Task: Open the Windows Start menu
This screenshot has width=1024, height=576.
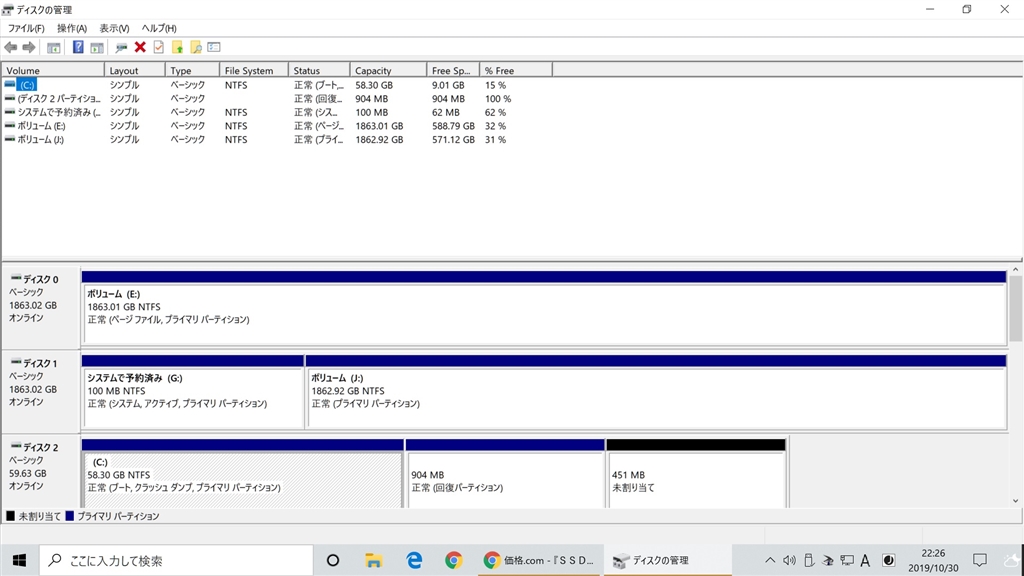Action: click(19, 560)
